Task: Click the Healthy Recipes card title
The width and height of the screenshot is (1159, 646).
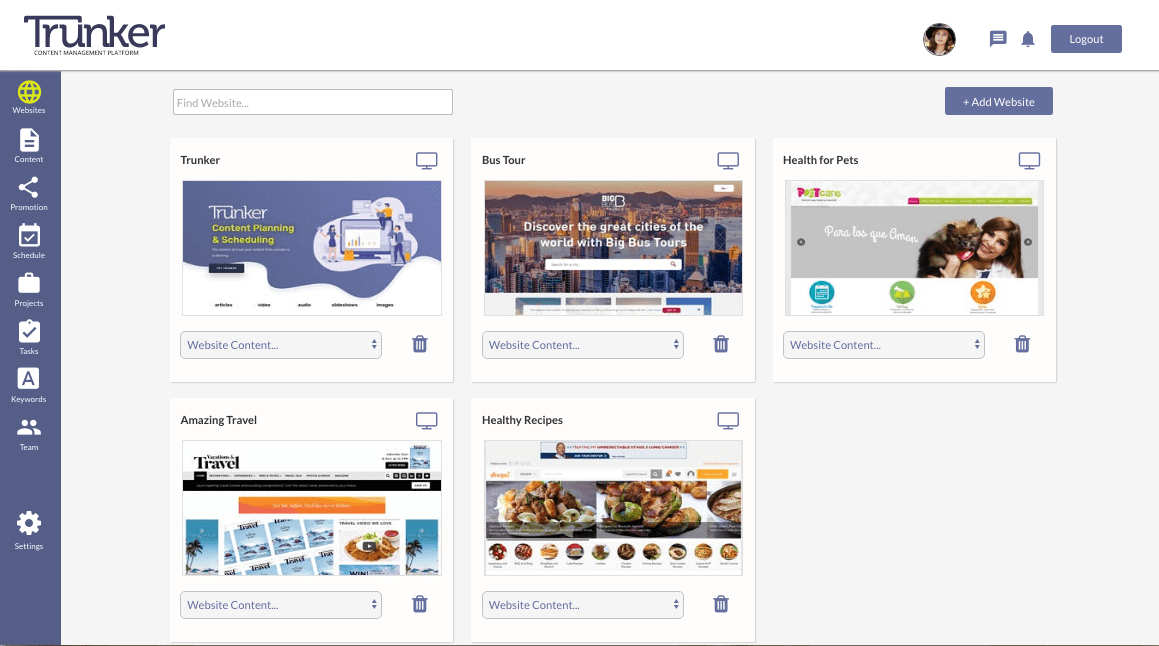Action: [523, 420]
